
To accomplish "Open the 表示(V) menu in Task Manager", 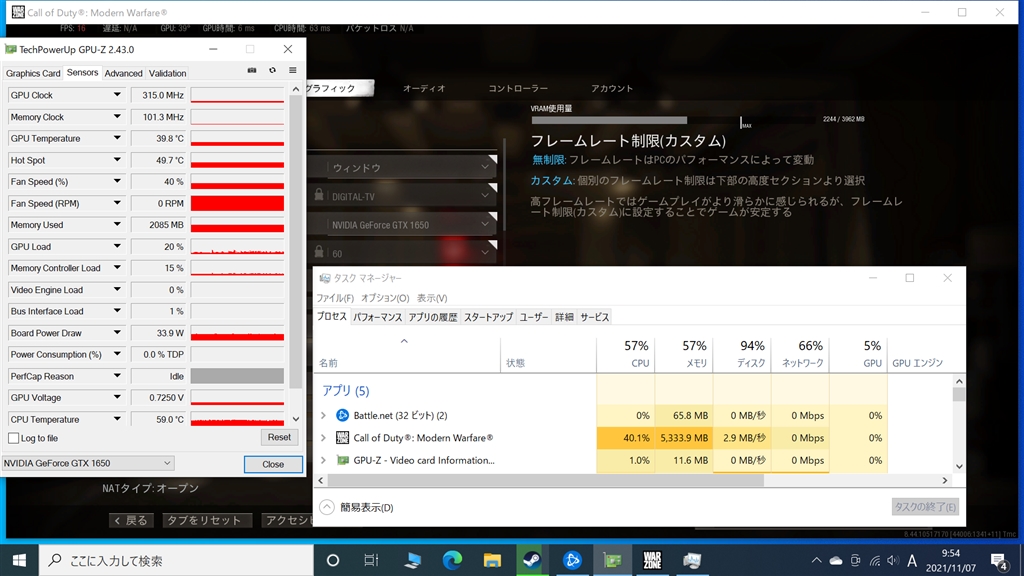I will 432,298.
